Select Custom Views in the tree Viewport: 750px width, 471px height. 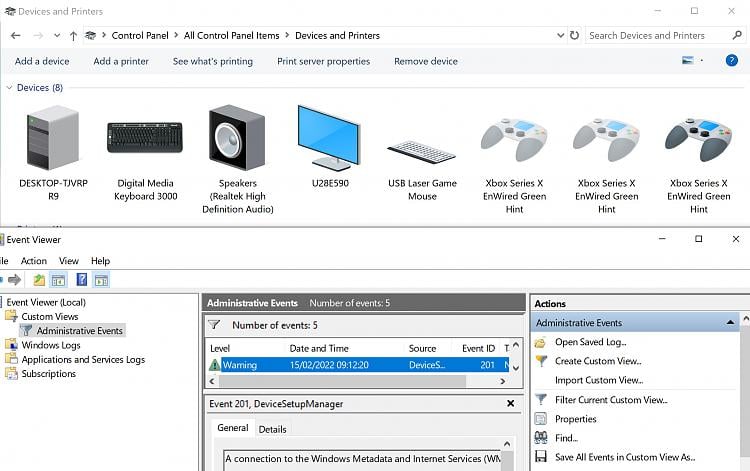pyautogui.click(x=49, y=317)
